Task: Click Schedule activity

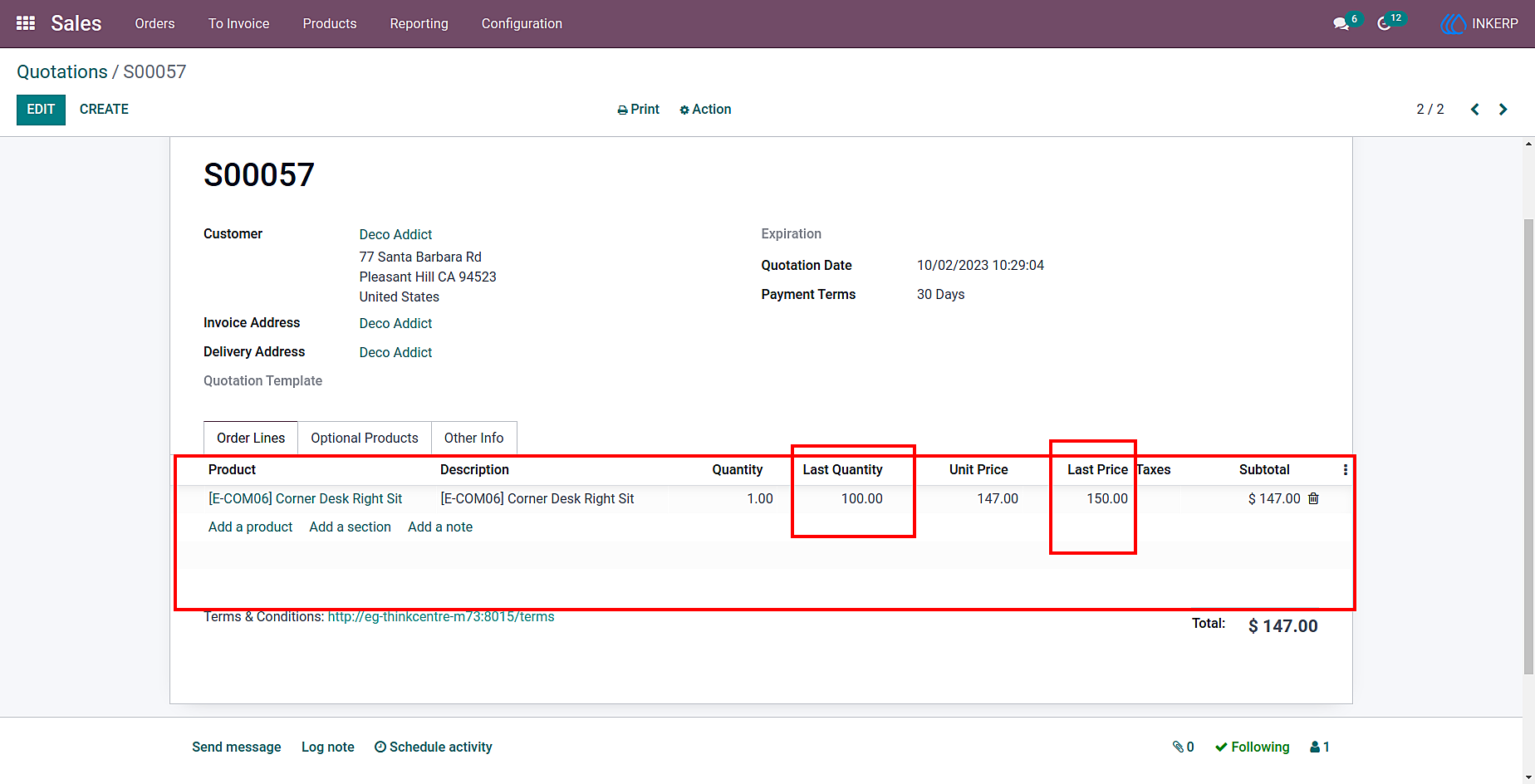Action: pyautogui.click(x=433, y=747)
